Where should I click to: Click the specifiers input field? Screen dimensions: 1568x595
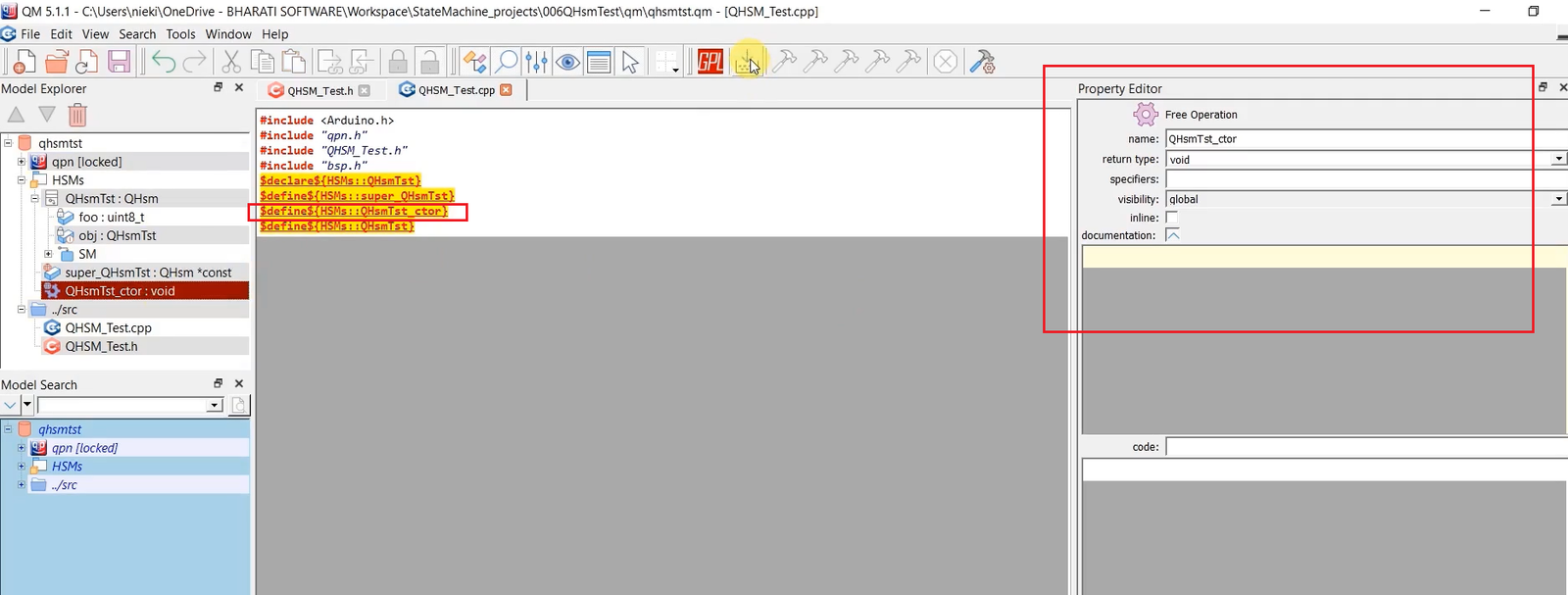[x=1365, y=179]
